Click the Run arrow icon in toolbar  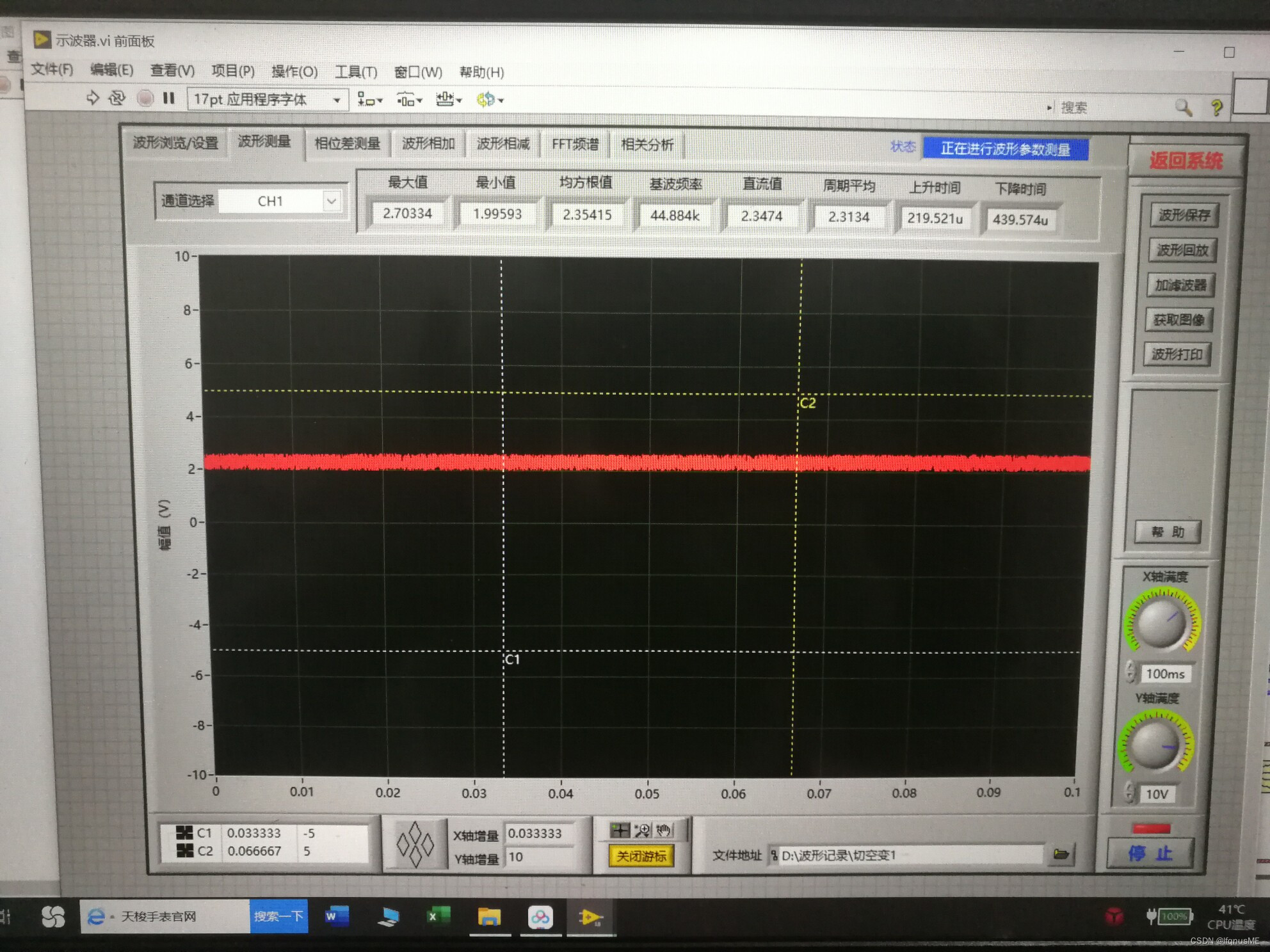click(x=93, y=98)
